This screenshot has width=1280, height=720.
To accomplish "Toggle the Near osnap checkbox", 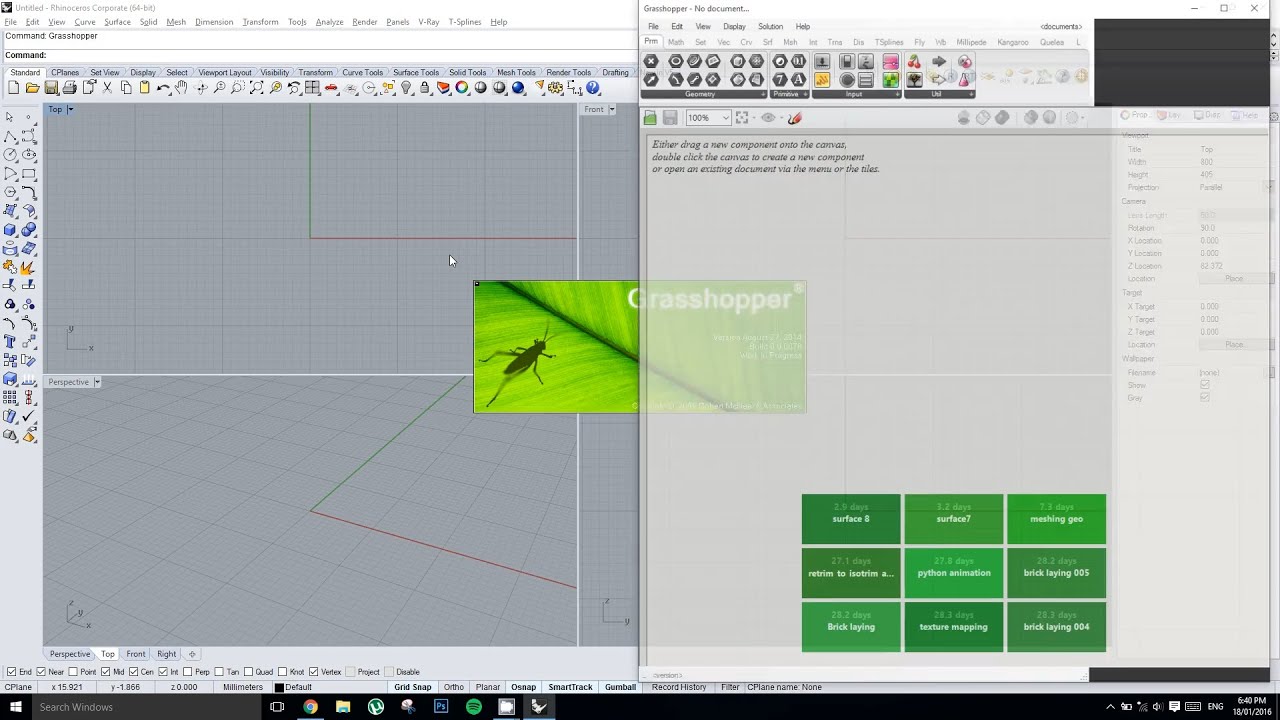I will [42, 672].
